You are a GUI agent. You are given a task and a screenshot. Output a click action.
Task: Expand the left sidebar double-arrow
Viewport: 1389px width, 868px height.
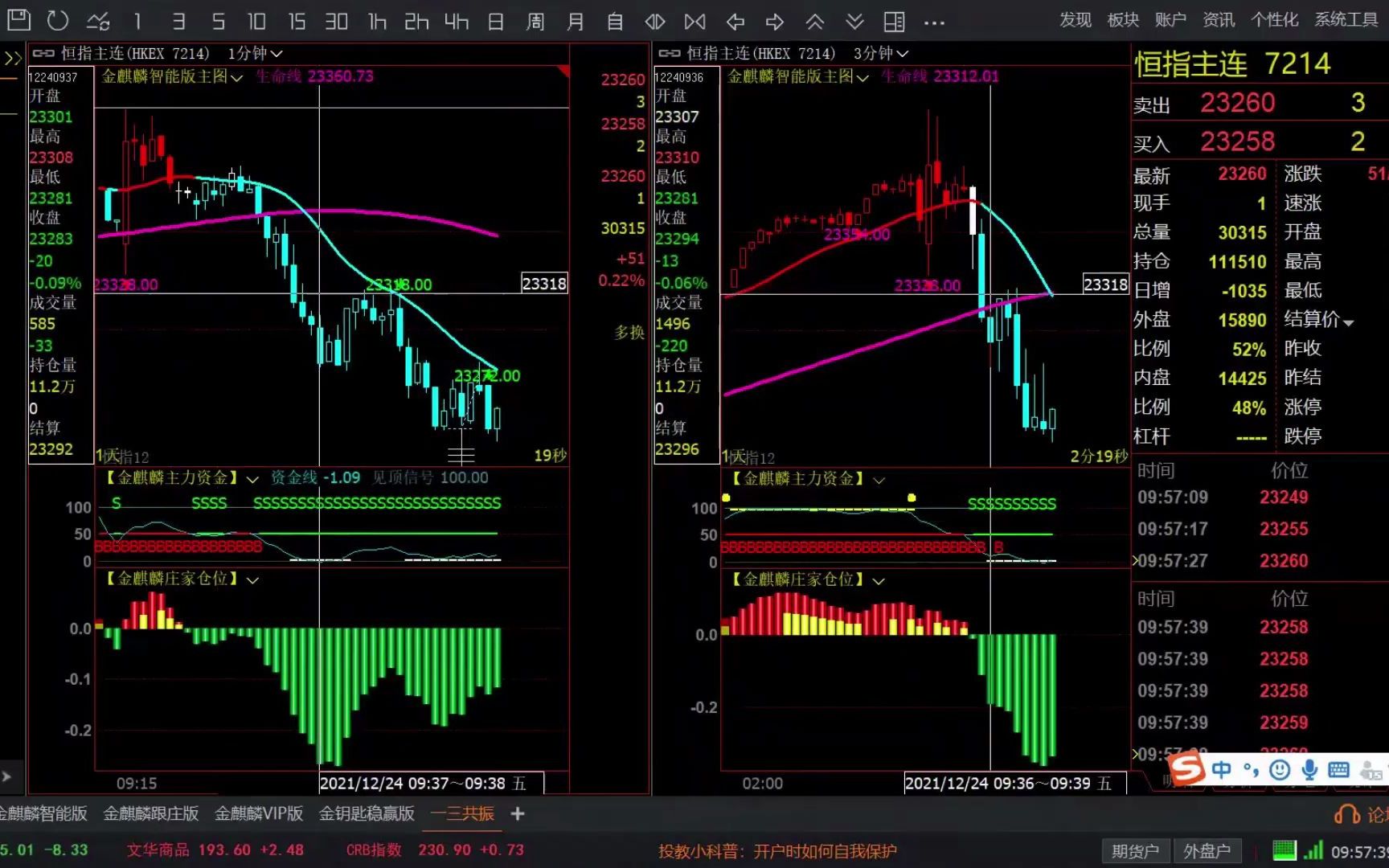(x=13, y=58)
